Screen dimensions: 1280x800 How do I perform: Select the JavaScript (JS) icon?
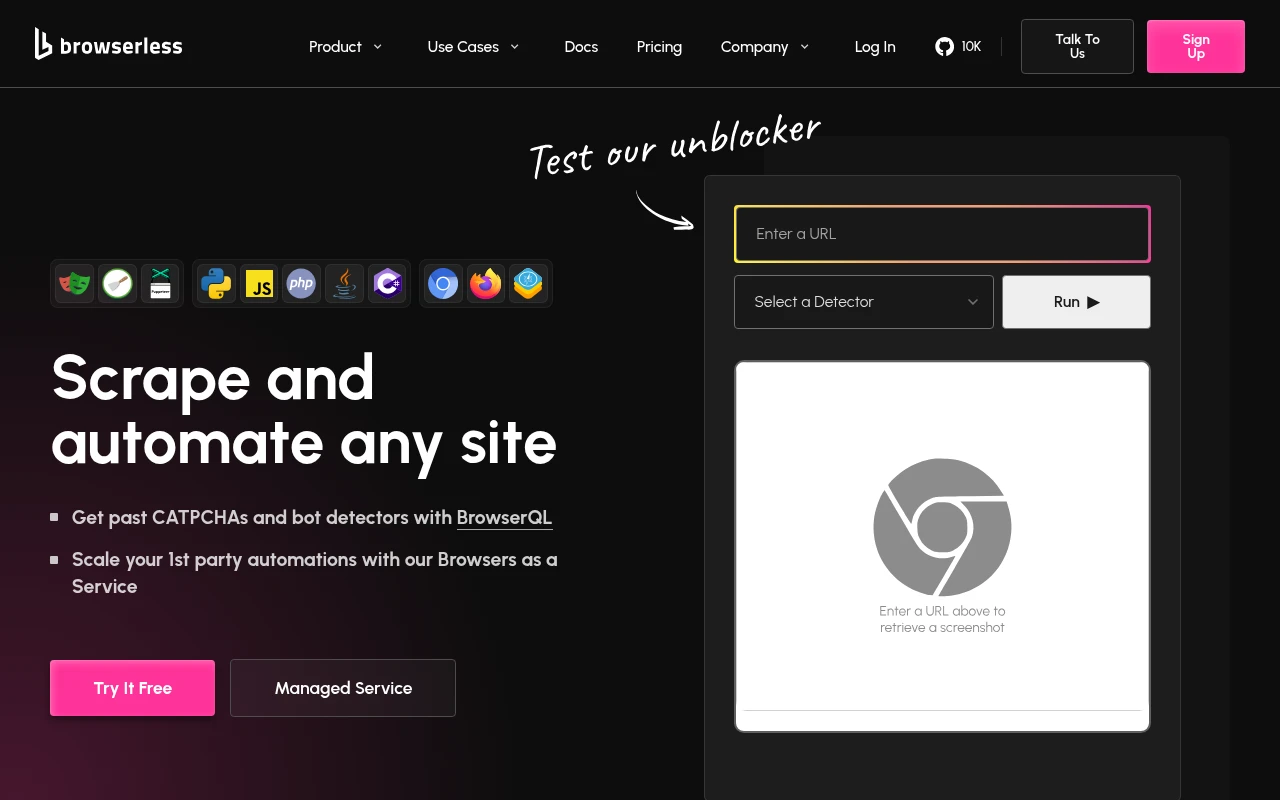coord(259,283)
